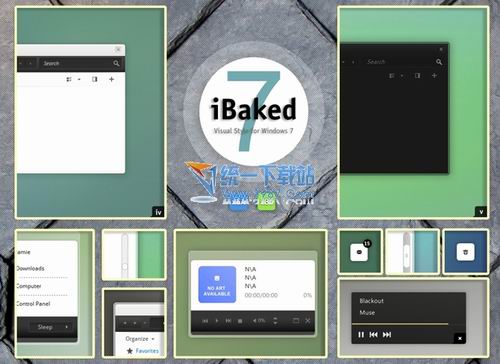Click the plus icon in the light window toolbar
The image size is (500, 364).
[111, 79]
